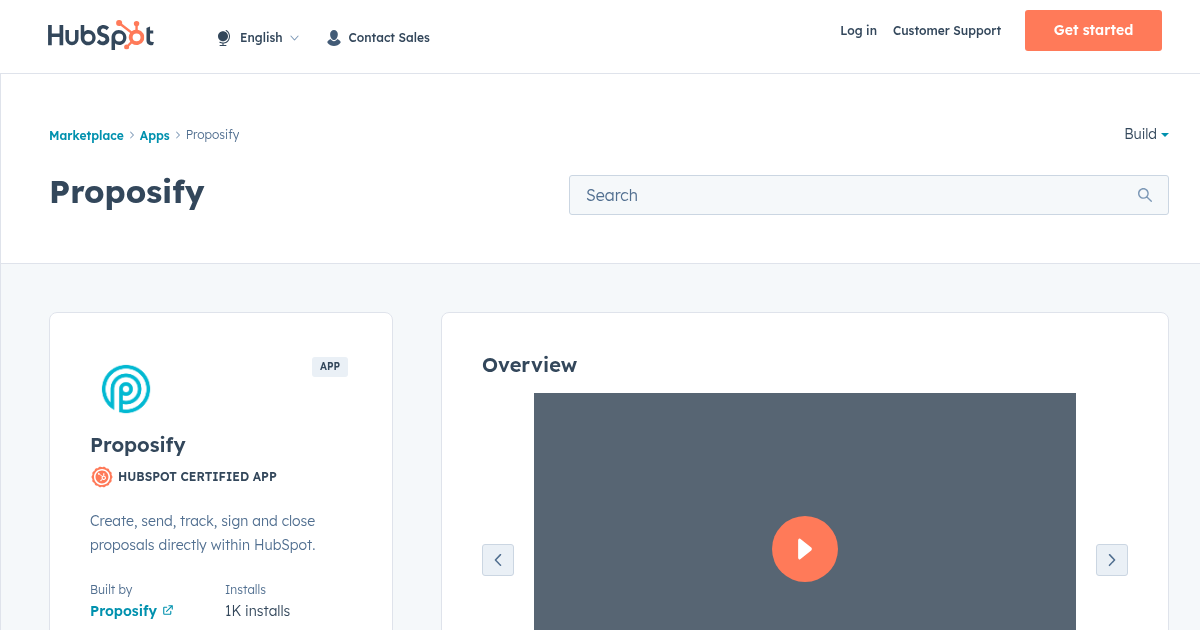1200x630 pixels.
Task: Click the search magnifier icon
Action: pyautogui.click(x=1144, y=195)
